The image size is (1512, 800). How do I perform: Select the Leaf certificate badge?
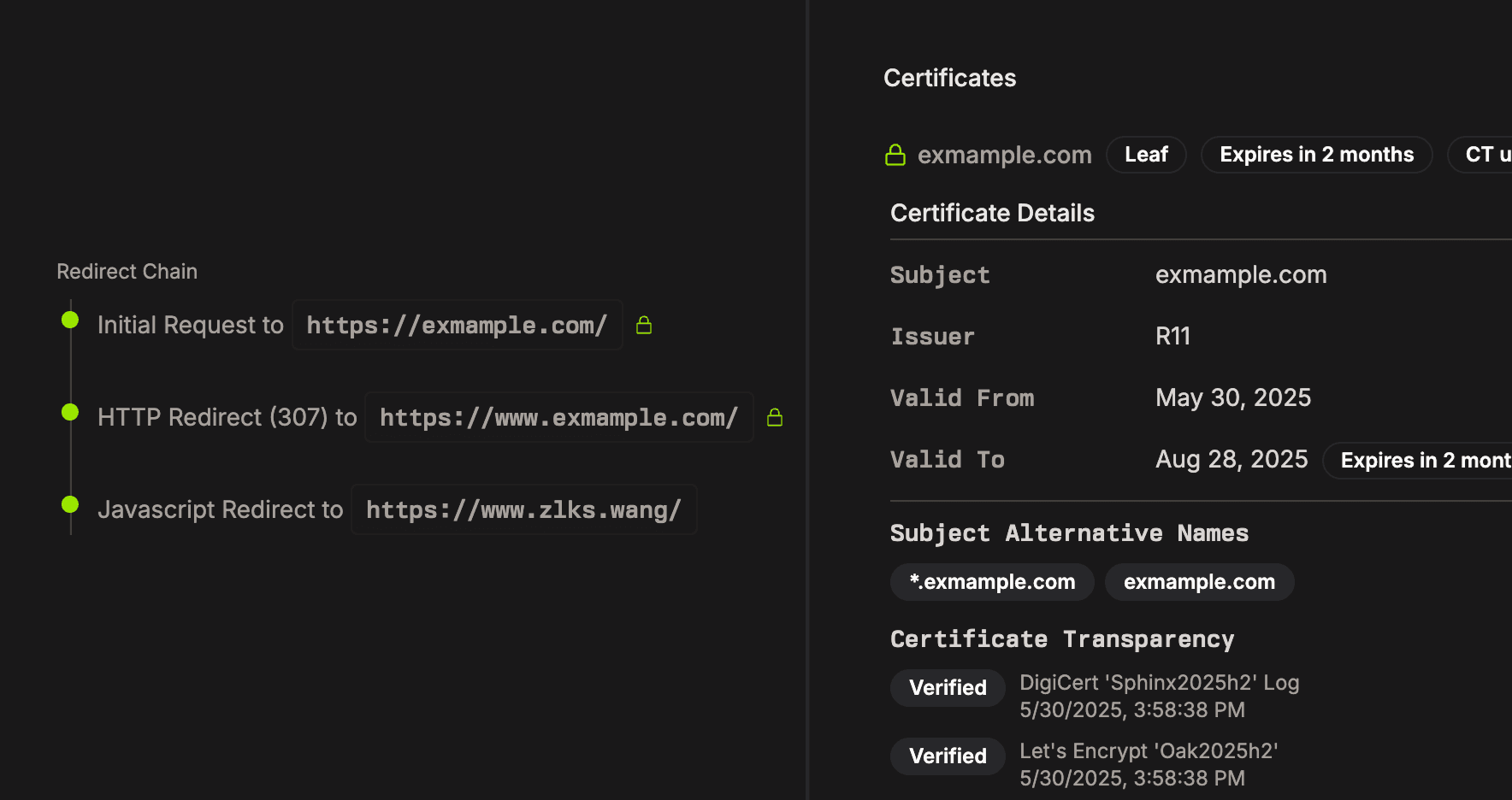coord(1146,156)
